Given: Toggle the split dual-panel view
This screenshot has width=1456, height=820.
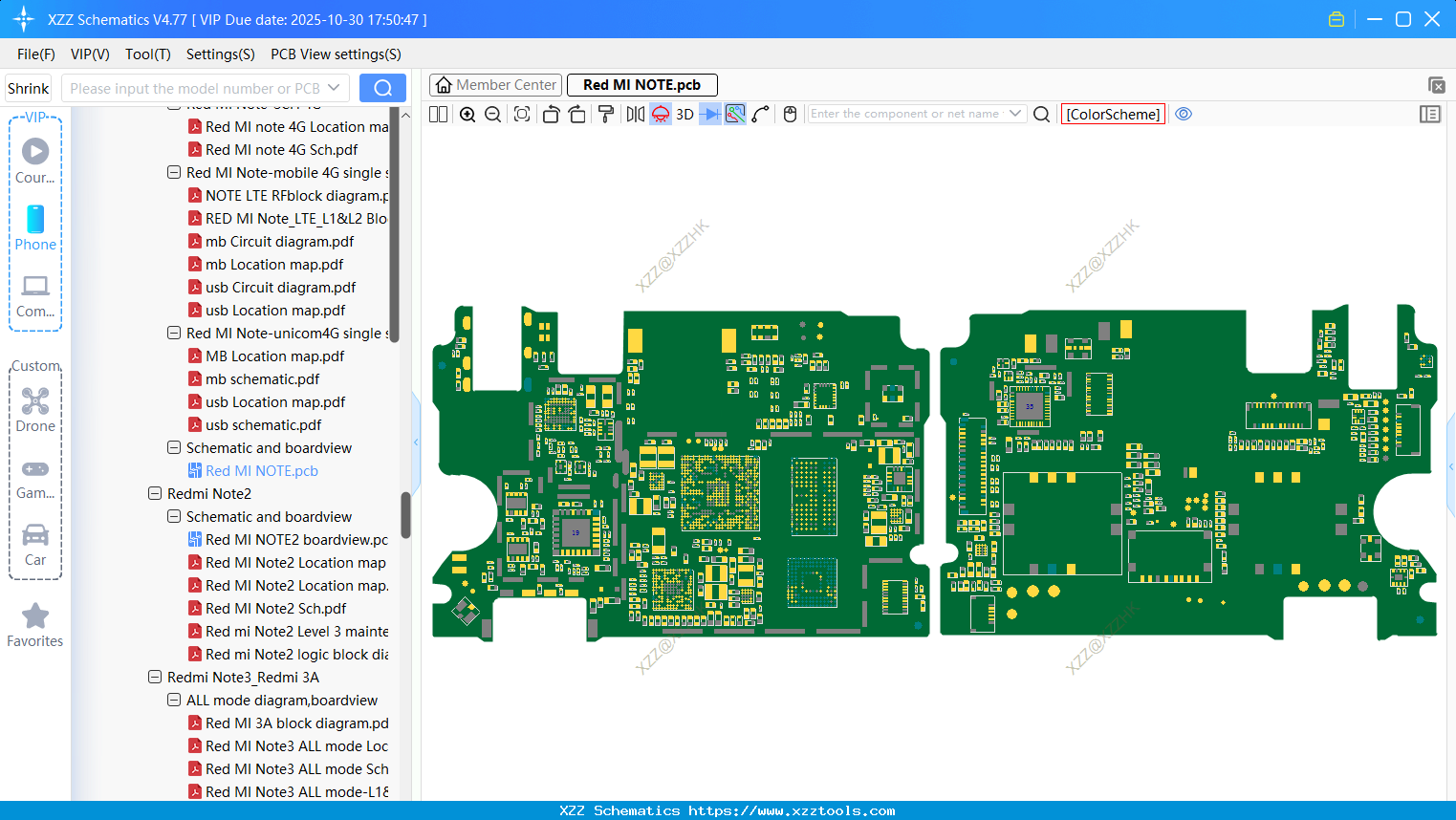Looking at the screenshot, I should (438, 115).
